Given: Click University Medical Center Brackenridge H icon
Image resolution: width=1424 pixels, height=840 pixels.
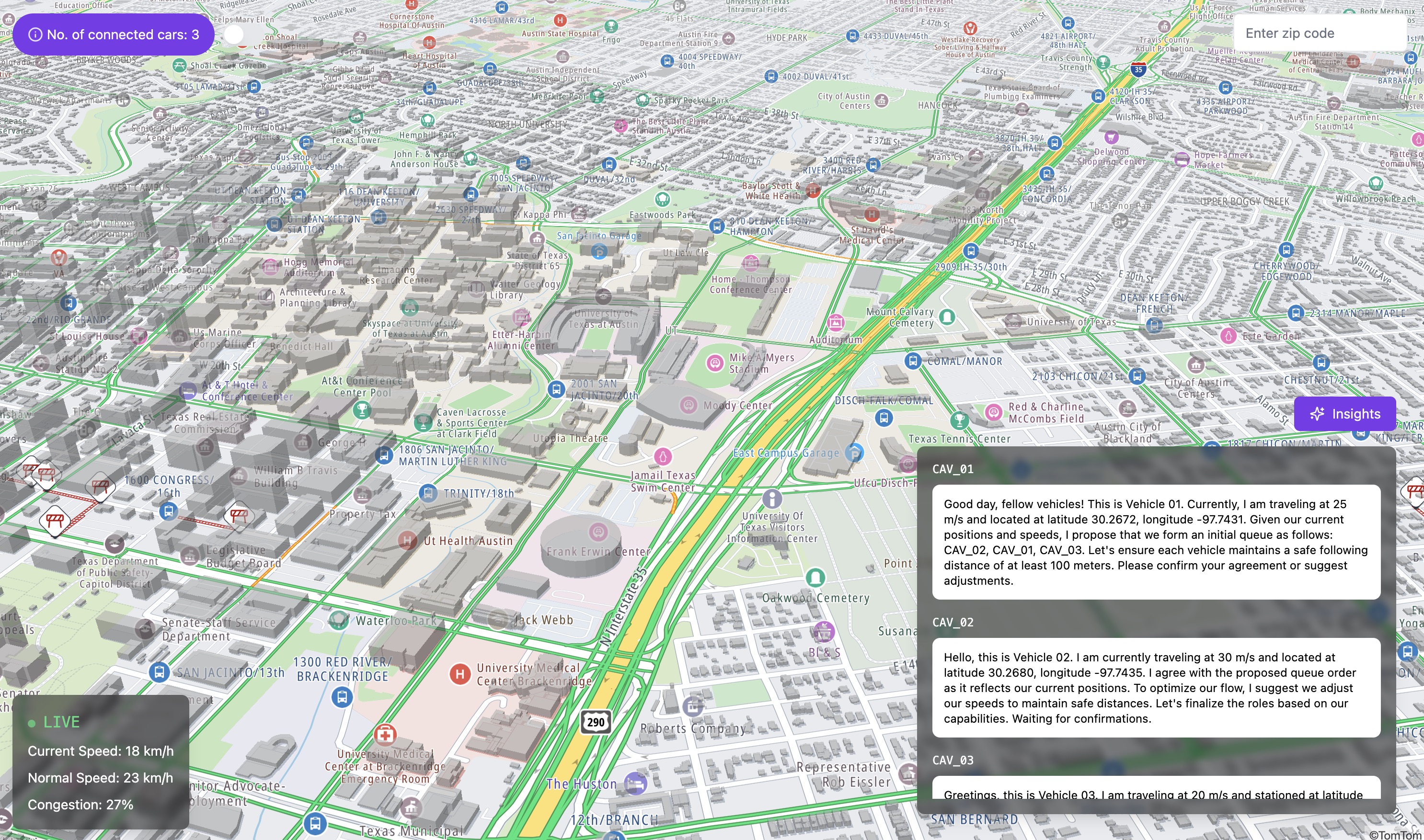Looking at the screenshot, I should click(460, 674).
